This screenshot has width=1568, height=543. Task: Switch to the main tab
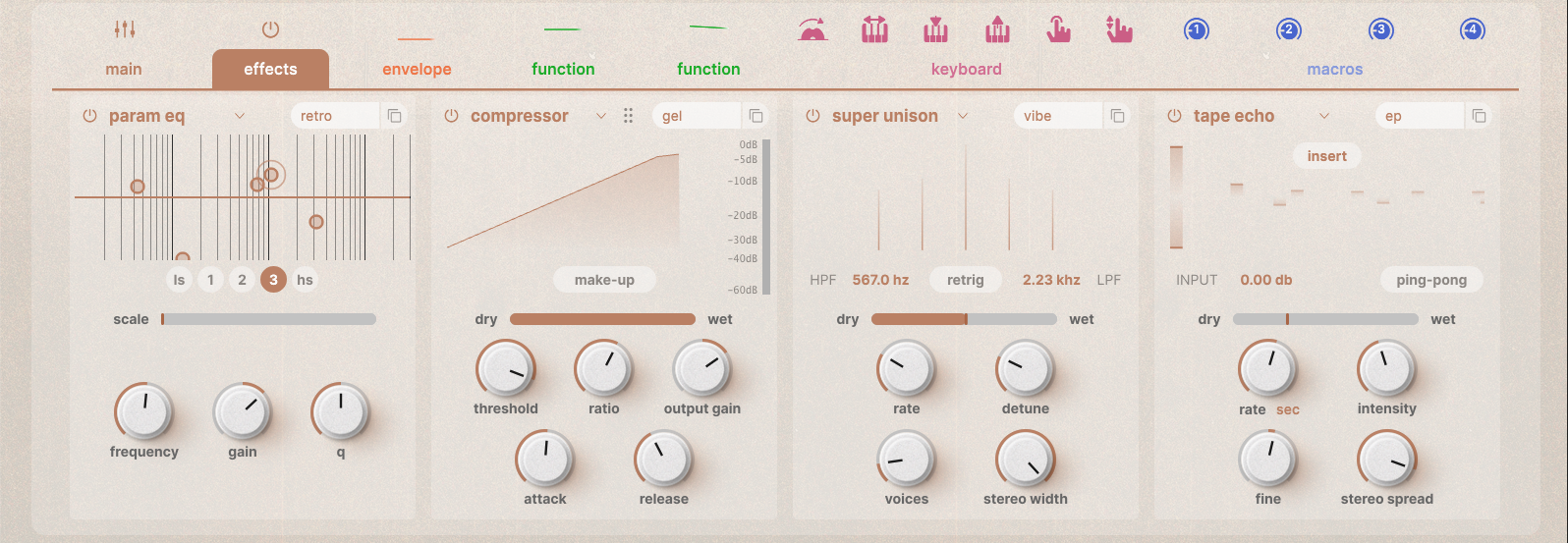(124, 69)
